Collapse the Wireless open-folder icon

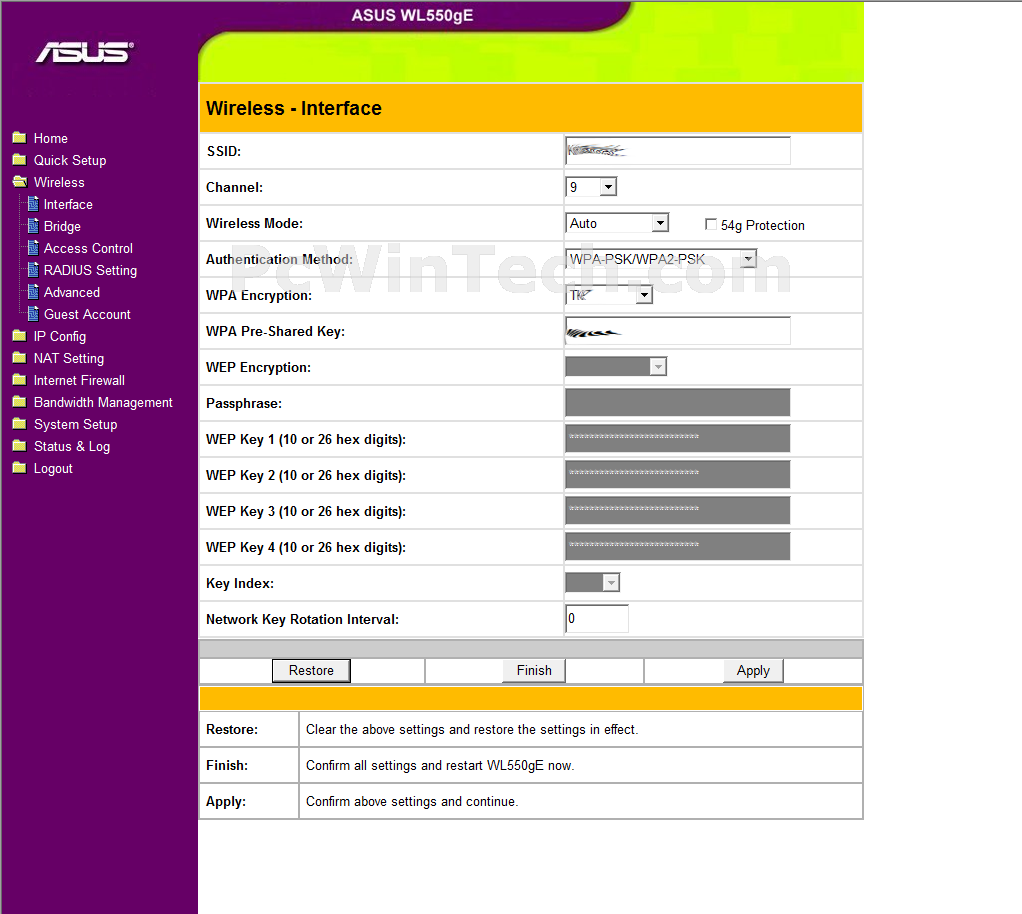click(20, 182)
